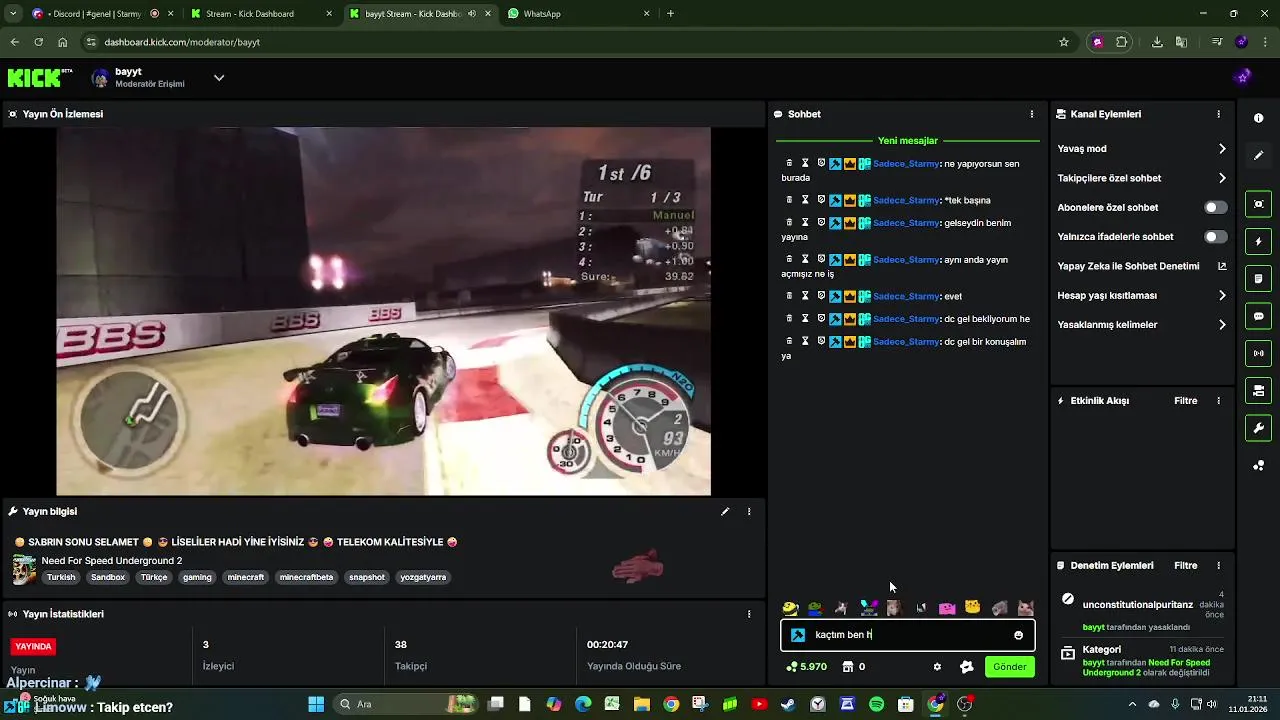Switch to the Stream - Kick Dashboard tab
Screen dimensions: 1280x720
[x=262, y=14]
